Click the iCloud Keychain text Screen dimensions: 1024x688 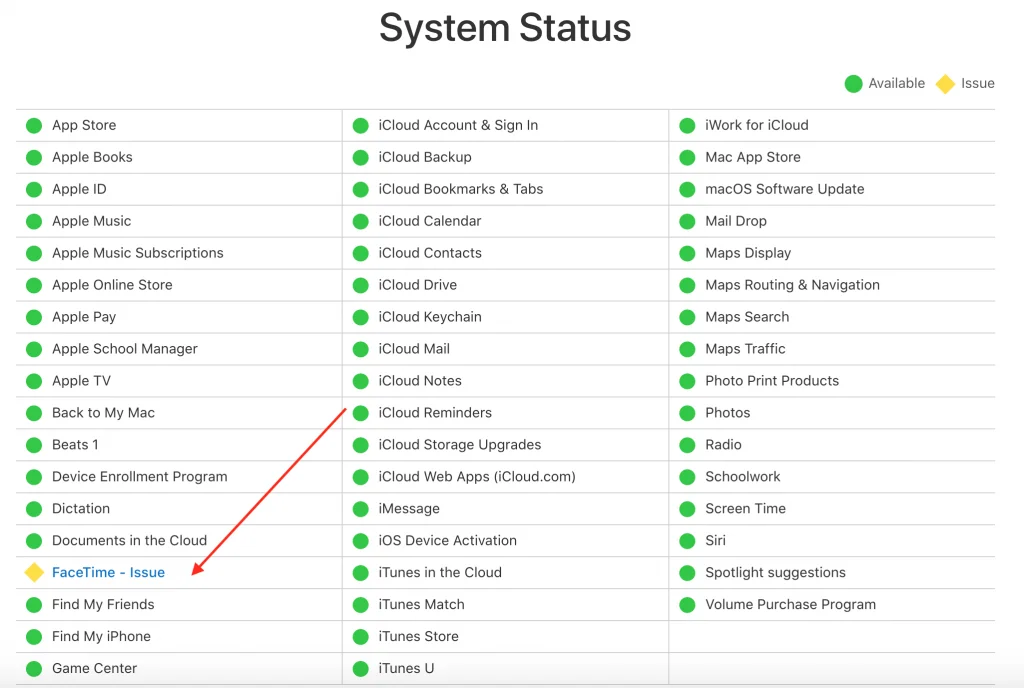(x=430, y=317)
